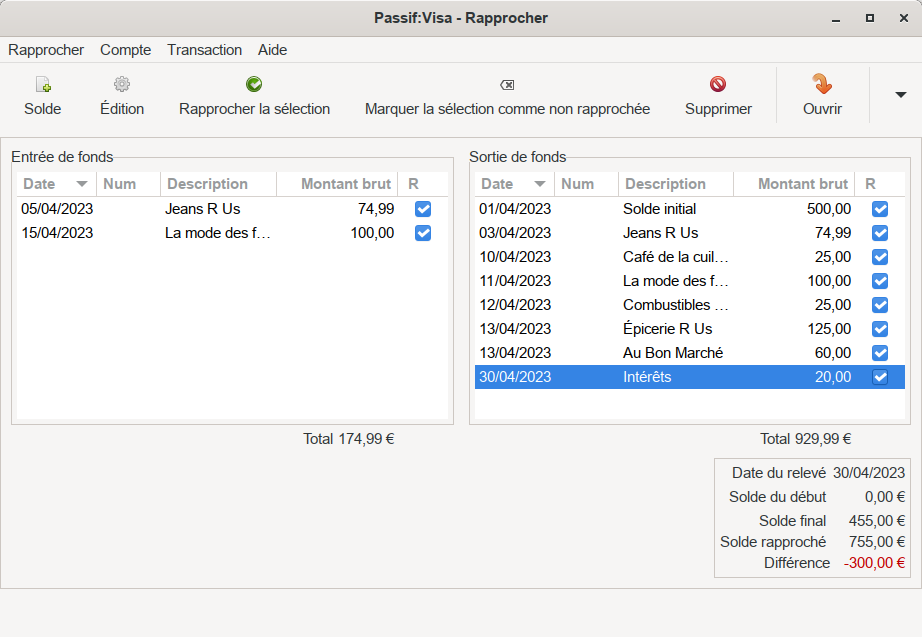Click Description header in Entrée de fonds

207,184
